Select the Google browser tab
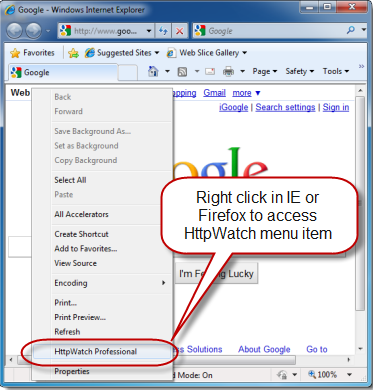 coord(63,72)
